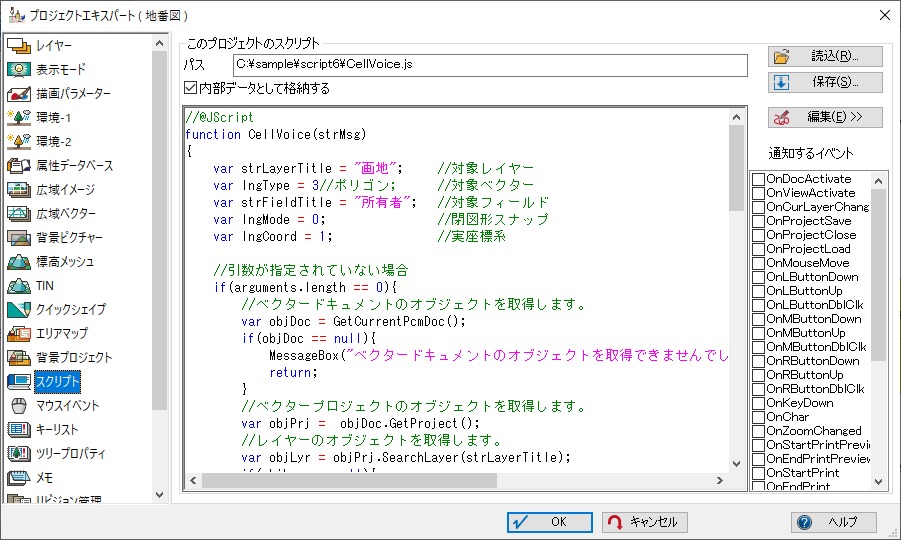Click the script horizontal scrollbar thumb
901x540 pixels.
(349, 480)
